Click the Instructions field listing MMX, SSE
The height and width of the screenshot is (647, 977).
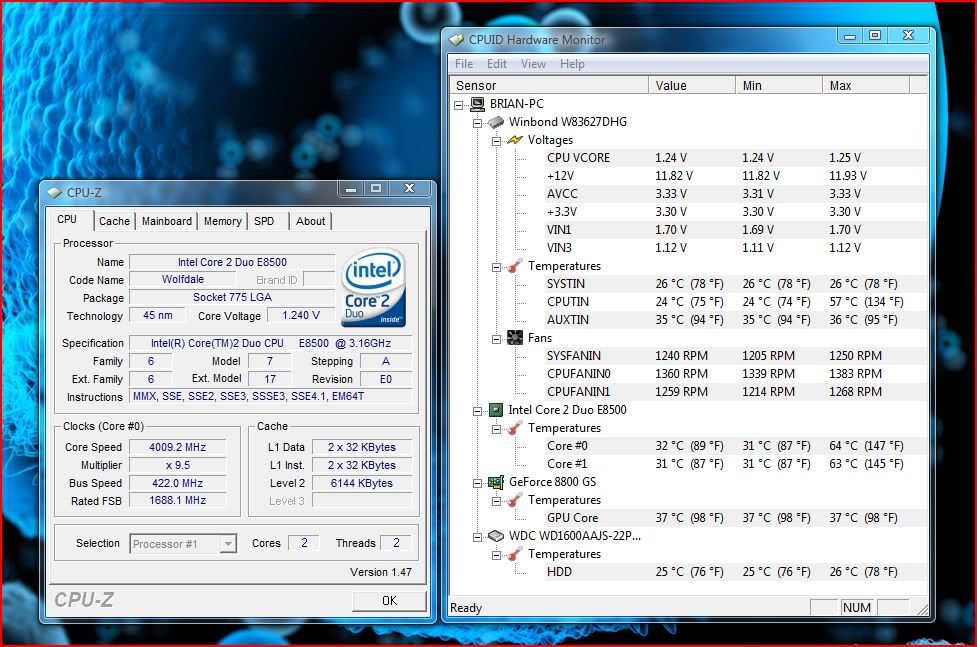coord(270,396)
